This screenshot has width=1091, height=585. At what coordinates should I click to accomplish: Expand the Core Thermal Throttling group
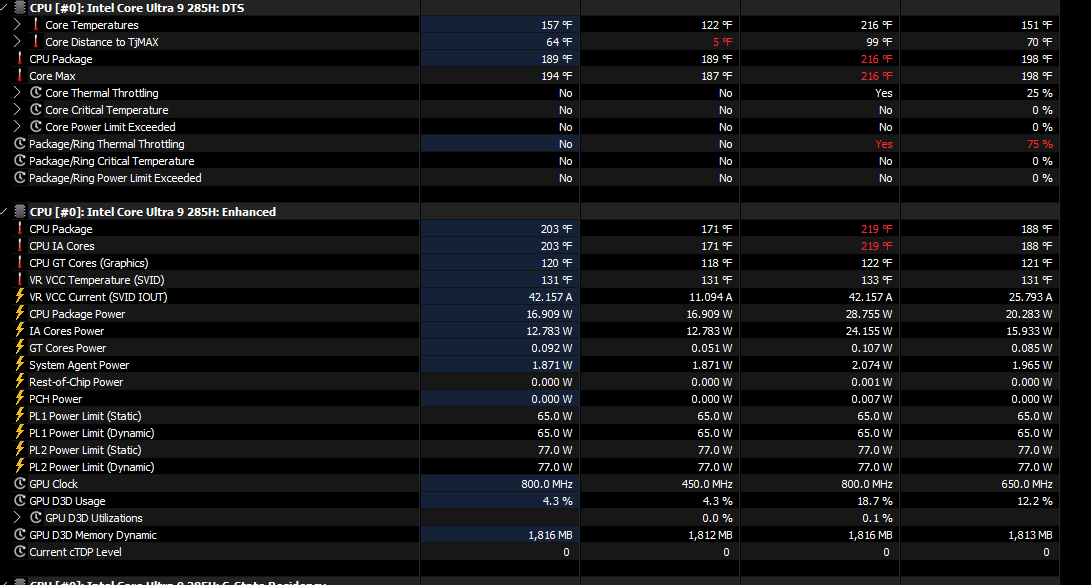17,93
